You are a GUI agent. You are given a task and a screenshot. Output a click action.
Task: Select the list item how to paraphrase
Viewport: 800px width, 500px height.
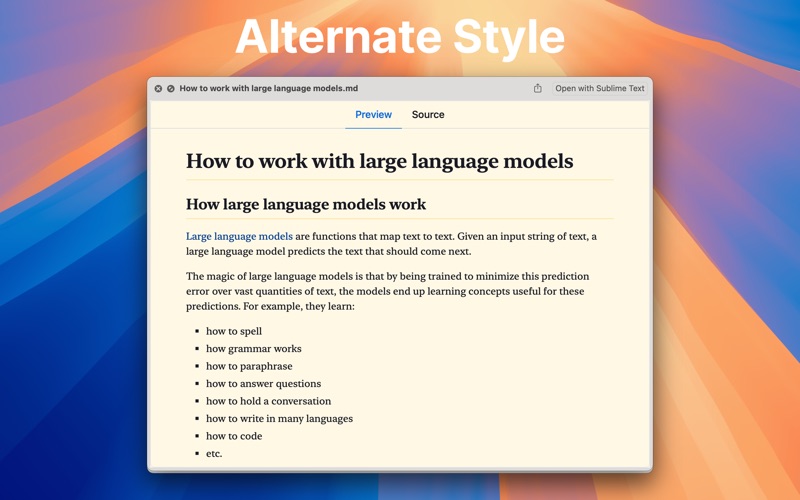click(x=249, y=366)
